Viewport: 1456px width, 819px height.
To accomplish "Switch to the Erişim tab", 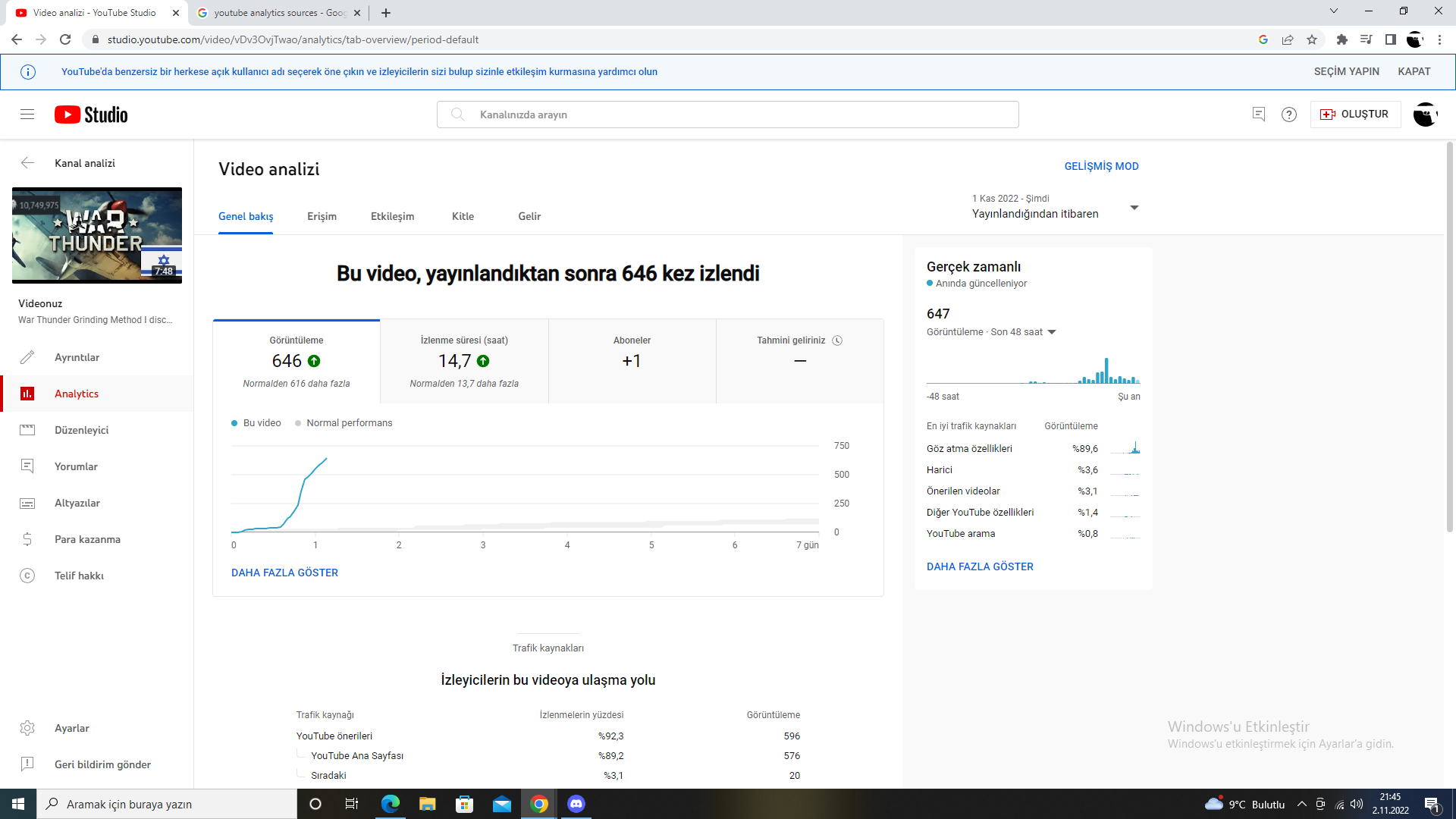I will [x=322, y=216].
